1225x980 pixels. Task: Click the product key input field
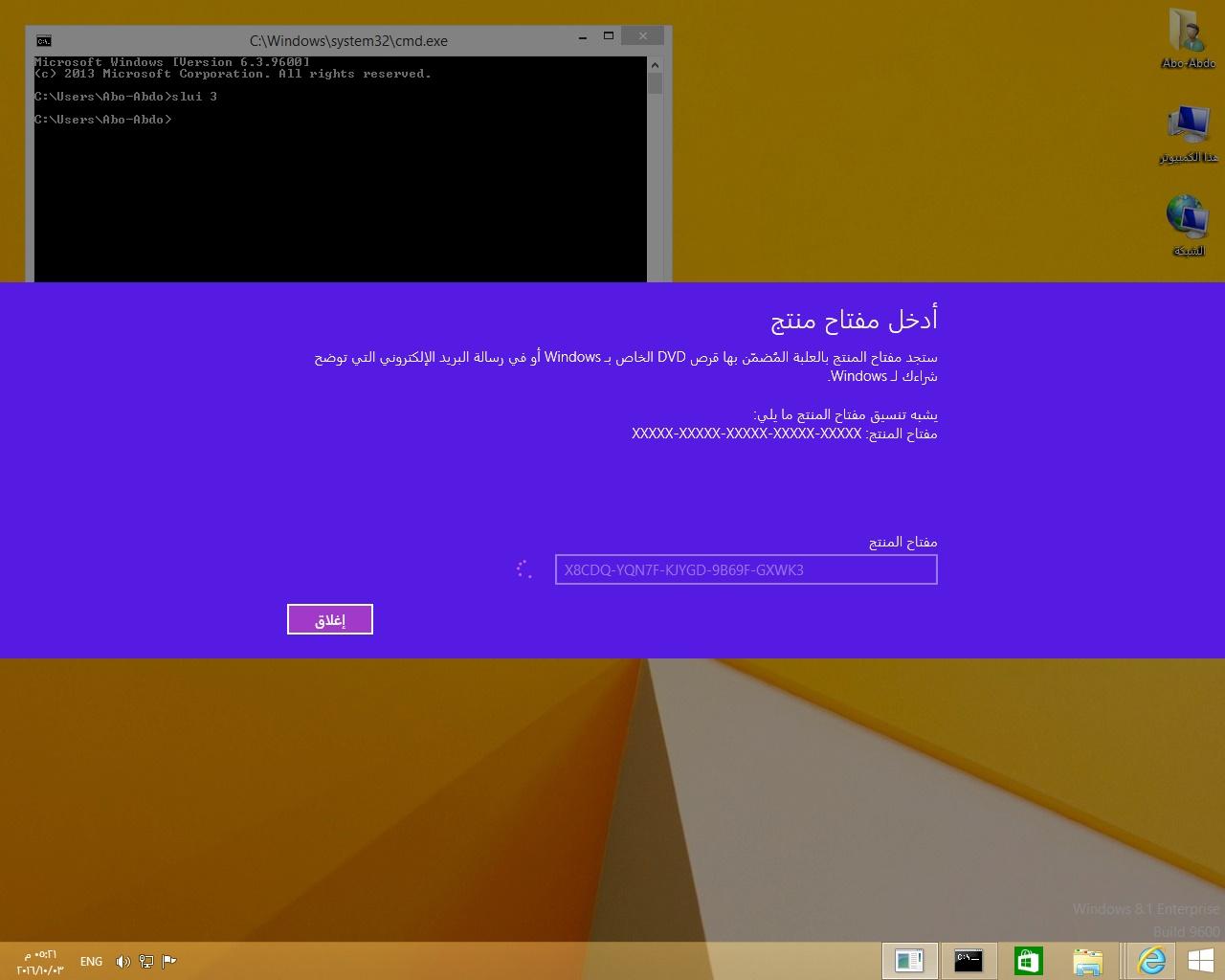tap(746, 569)
